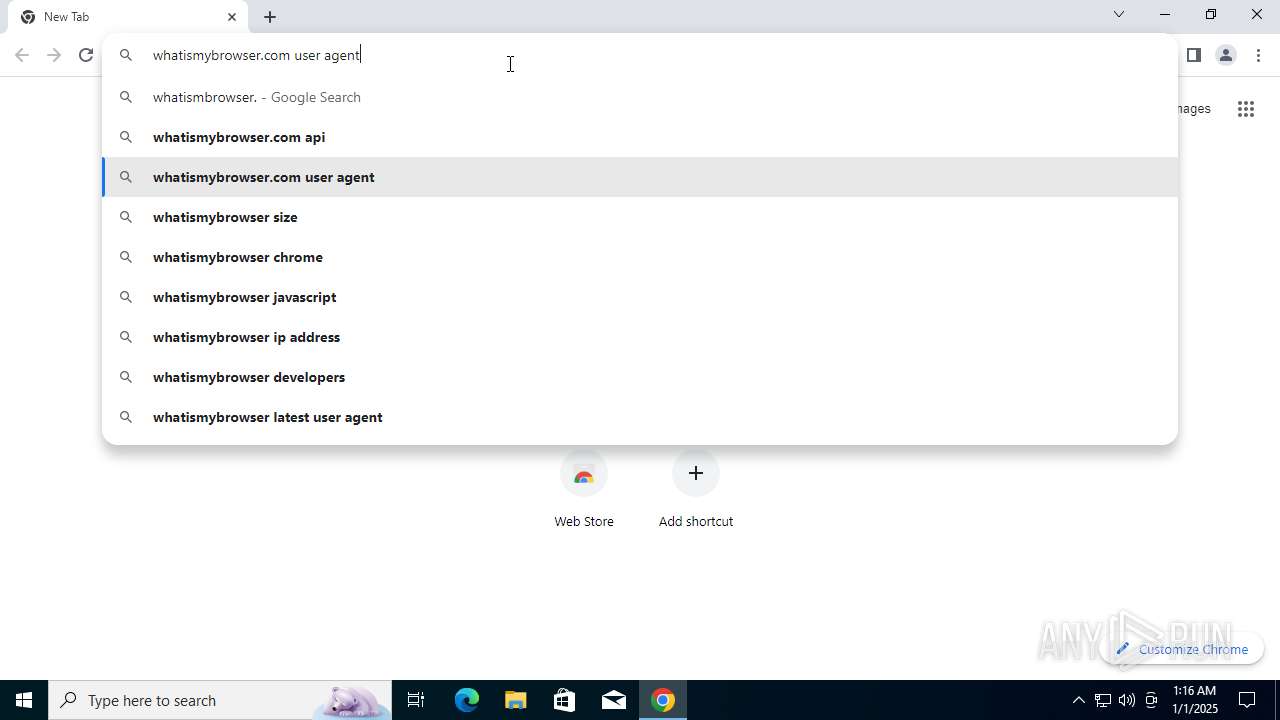The image size is (1280, 720).
Task: Toggle the side panel icon
Action: pyautogui.click(x=1193, y=55)
